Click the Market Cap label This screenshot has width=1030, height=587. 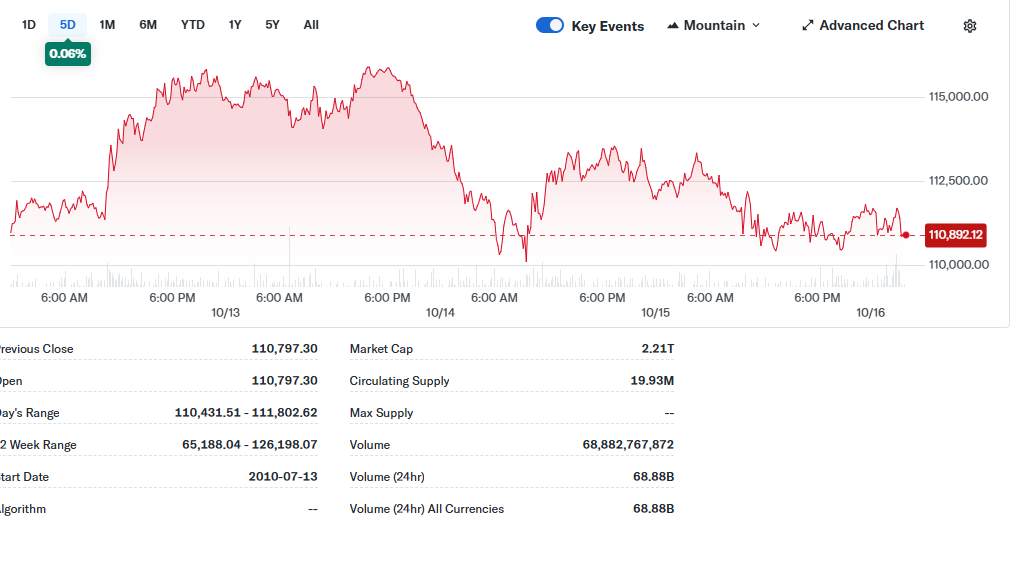(x=381, y=349)
